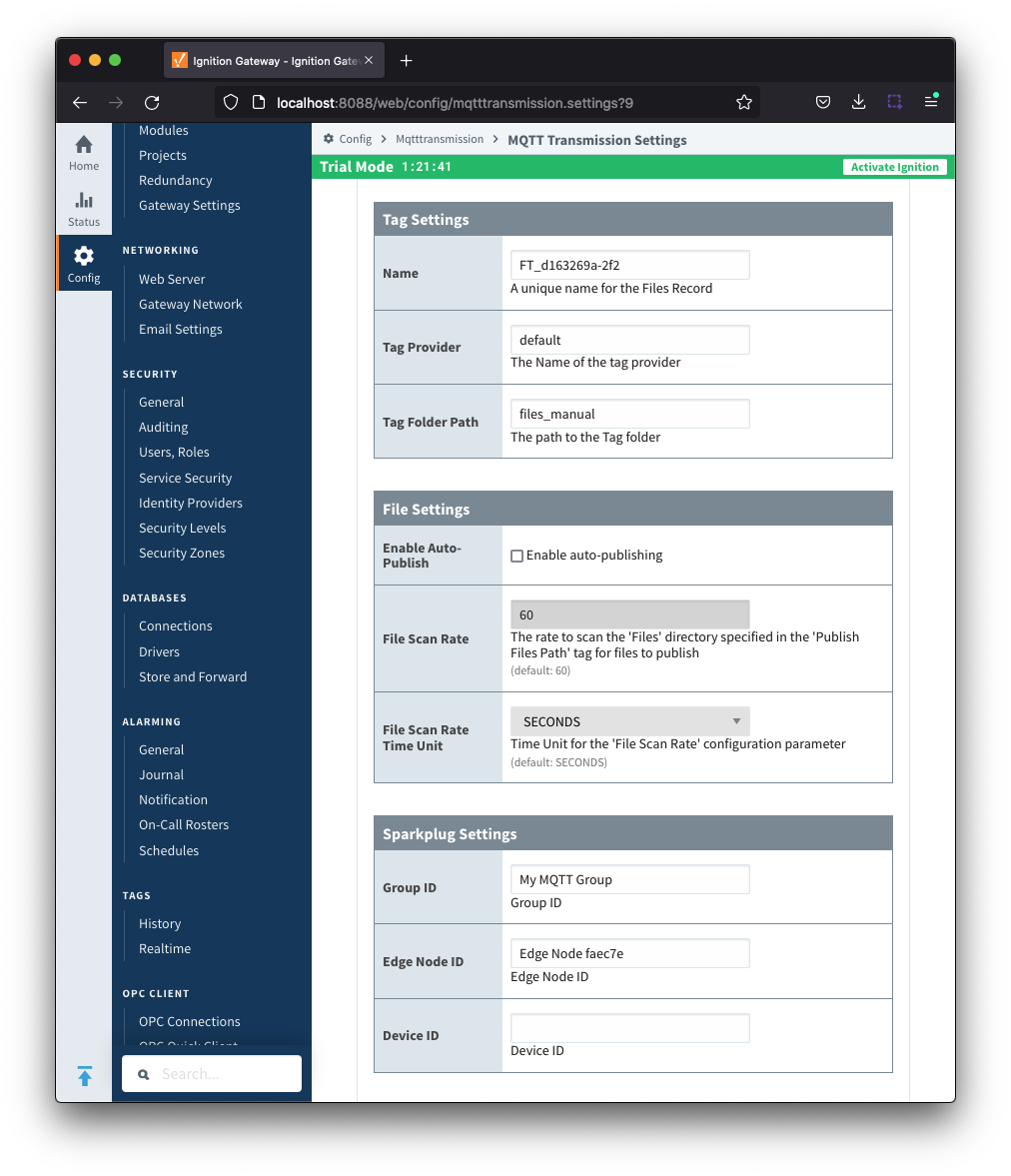Open Service Security in the sidebar
The height and width of the screenshot is (1176, 1011).
185,479
